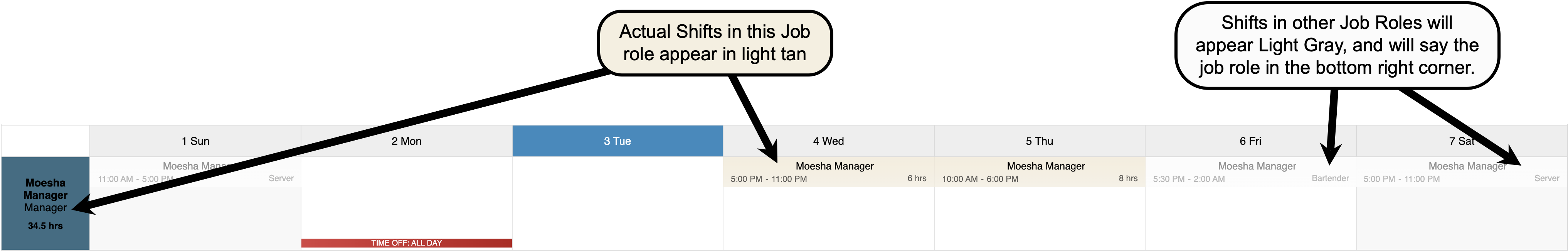Click the white "Shifts in other Job Roles" callout
The height and width of the screenshot is (251, 1568).
pos(1337,45)
